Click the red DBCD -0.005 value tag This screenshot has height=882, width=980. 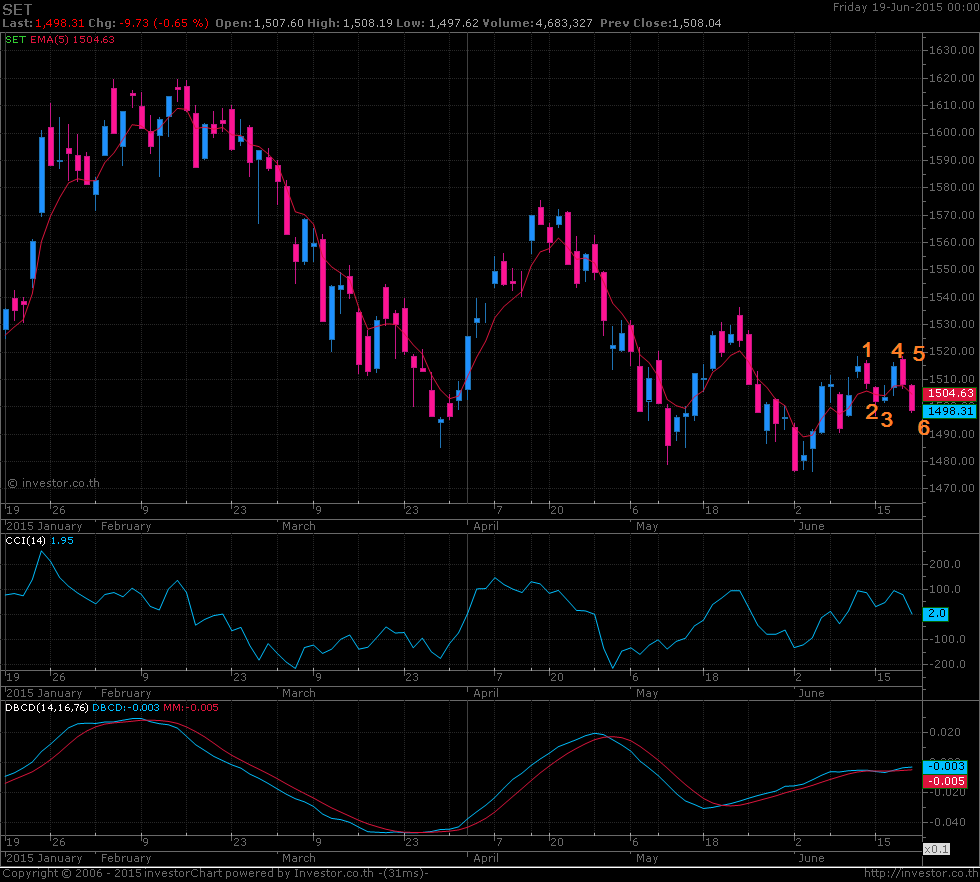[945, 780]
